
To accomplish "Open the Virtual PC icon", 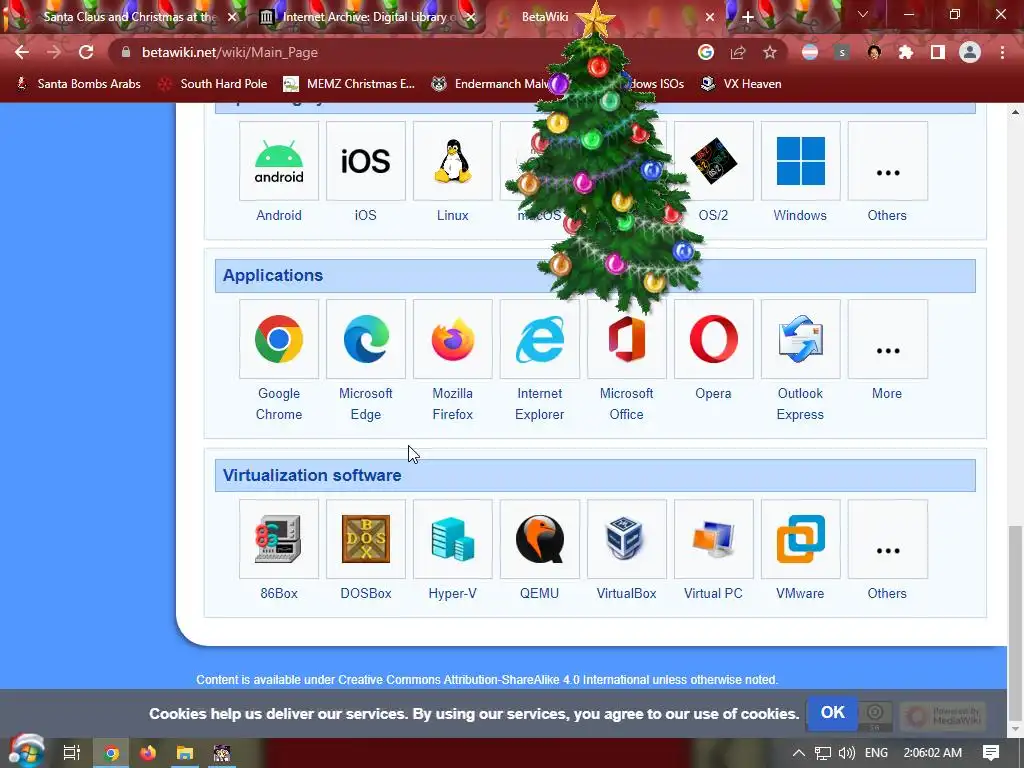I will [713, 539].
